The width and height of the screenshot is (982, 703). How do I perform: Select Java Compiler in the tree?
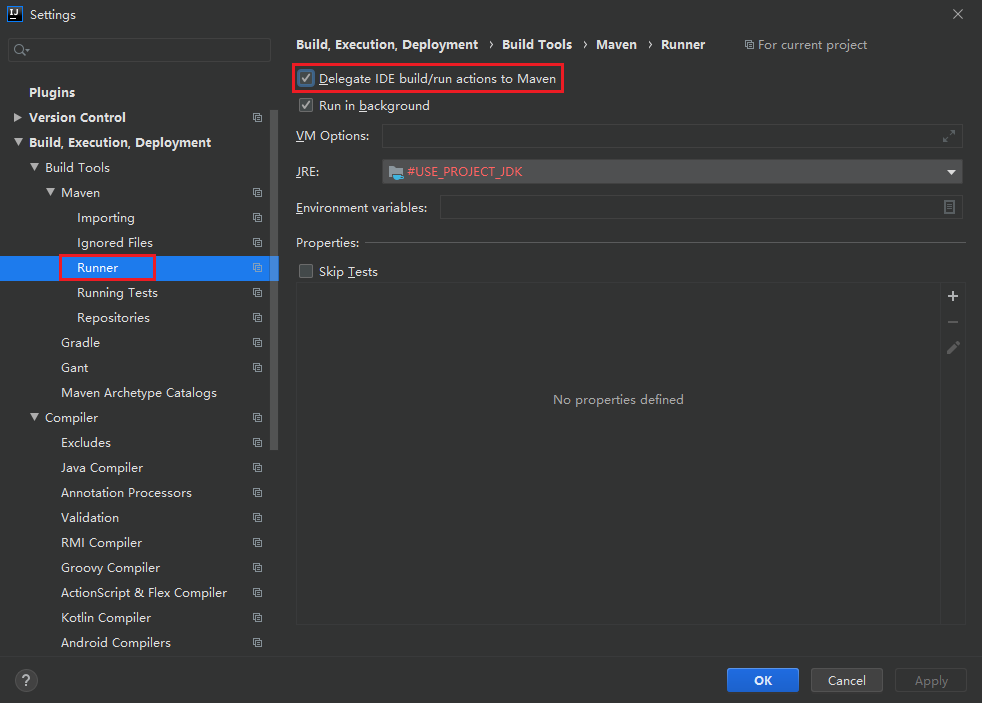point(101,468)
